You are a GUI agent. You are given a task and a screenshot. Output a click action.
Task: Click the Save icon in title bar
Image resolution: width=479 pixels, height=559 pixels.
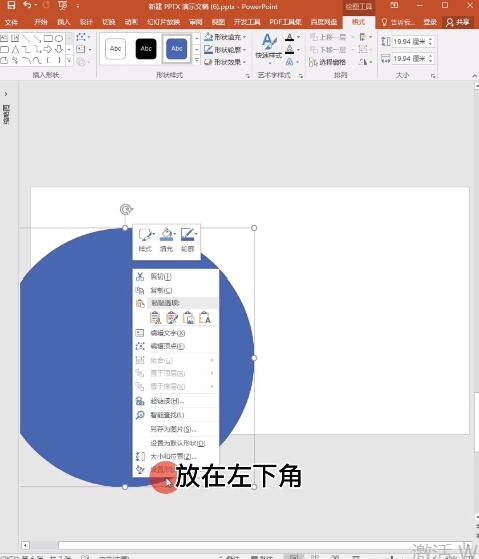(x=11, y=5)
